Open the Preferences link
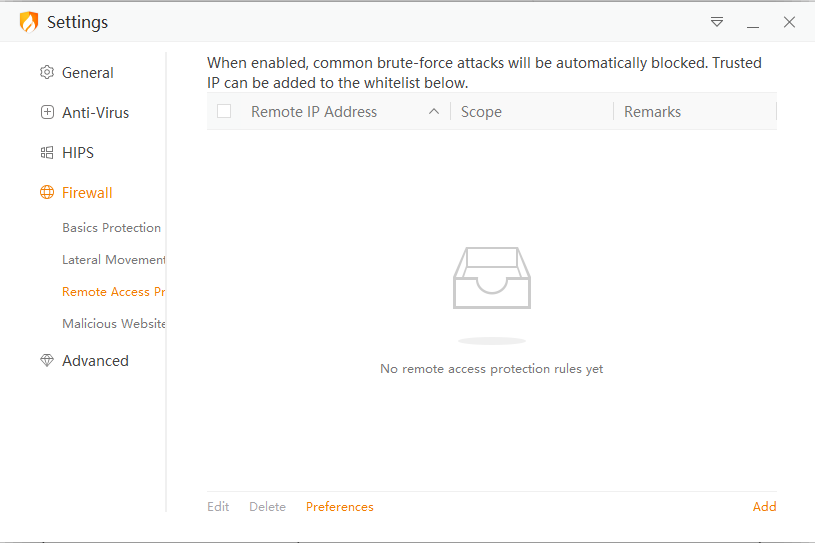Screen dimensions: 815x543 [x=340, y=507]
